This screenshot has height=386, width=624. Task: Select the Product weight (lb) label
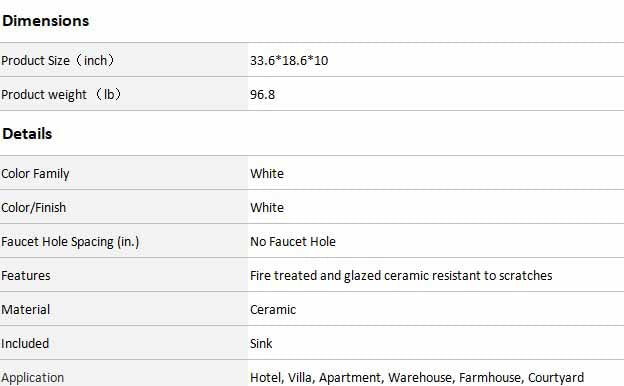(61, 94)
